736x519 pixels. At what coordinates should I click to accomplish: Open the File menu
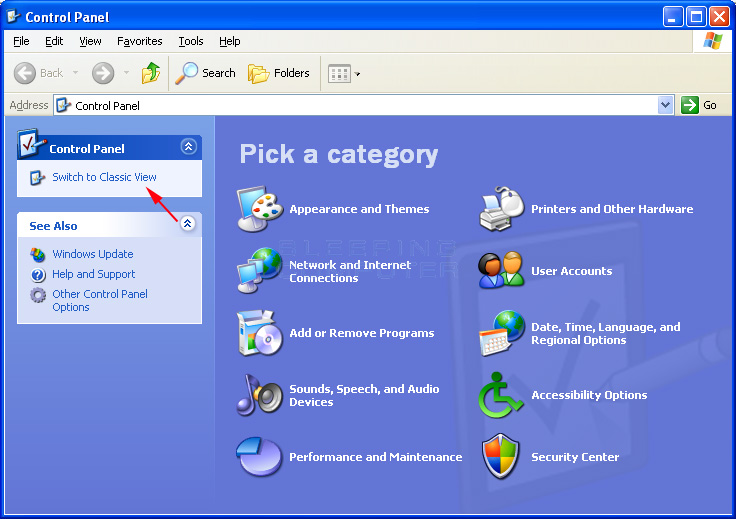tap(21, 41)
